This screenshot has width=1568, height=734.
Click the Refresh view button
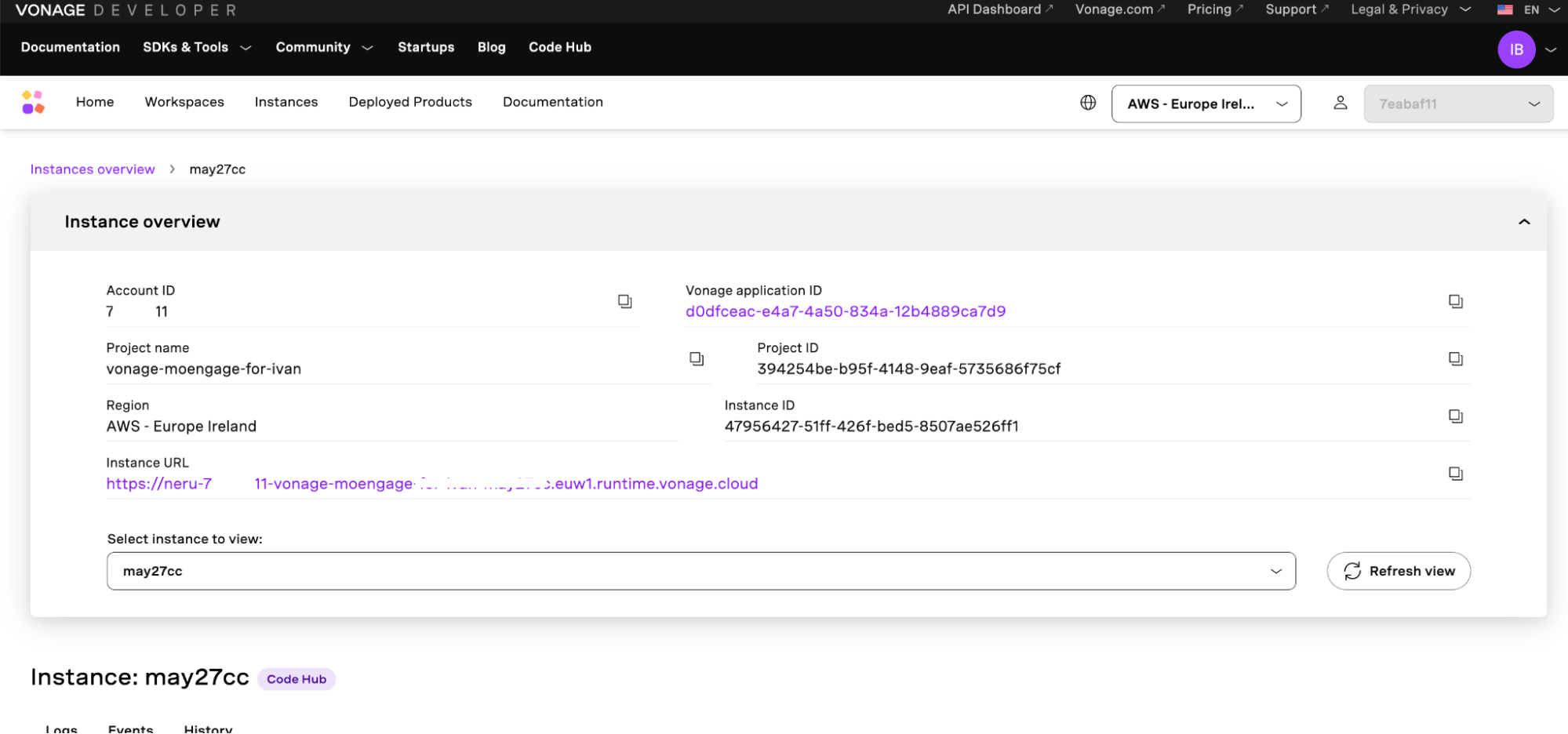1399,571
